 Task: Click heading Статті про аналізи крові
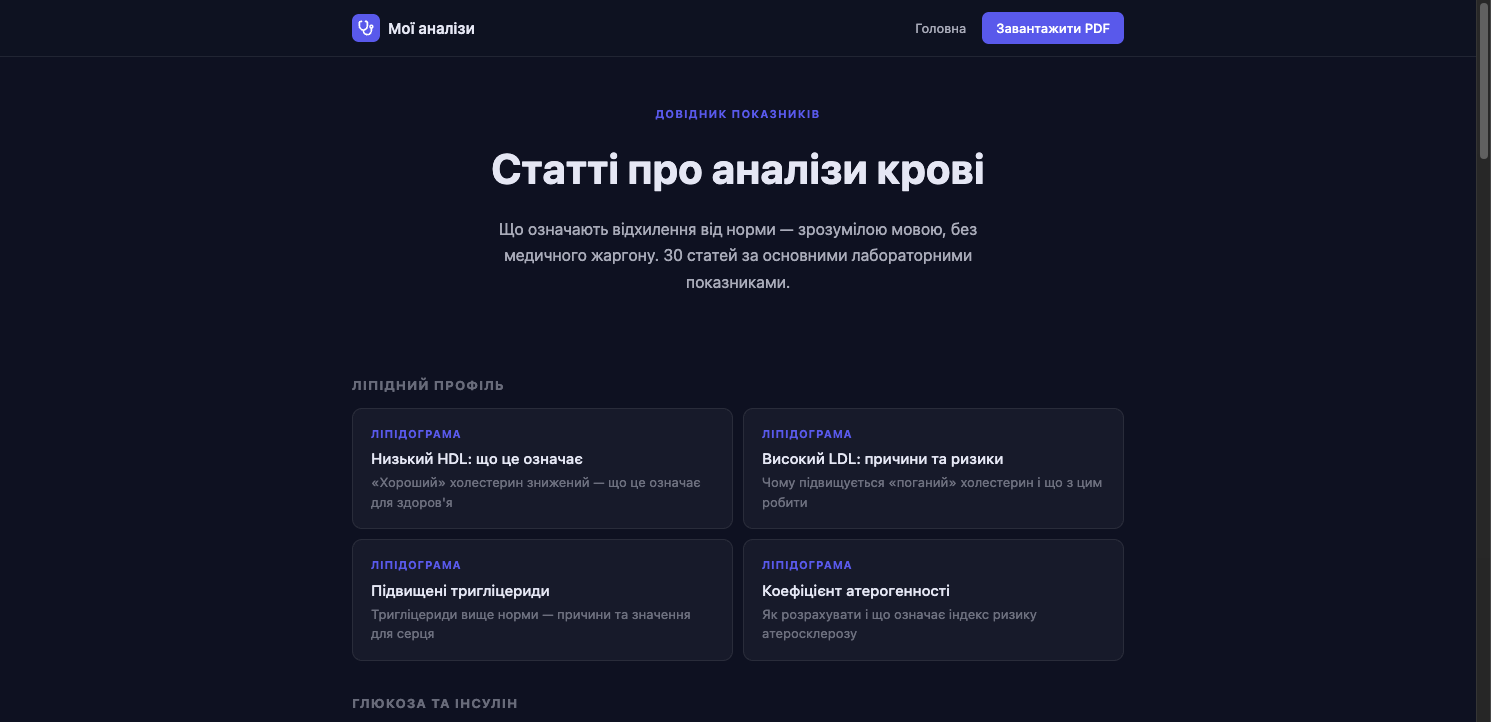738,170
